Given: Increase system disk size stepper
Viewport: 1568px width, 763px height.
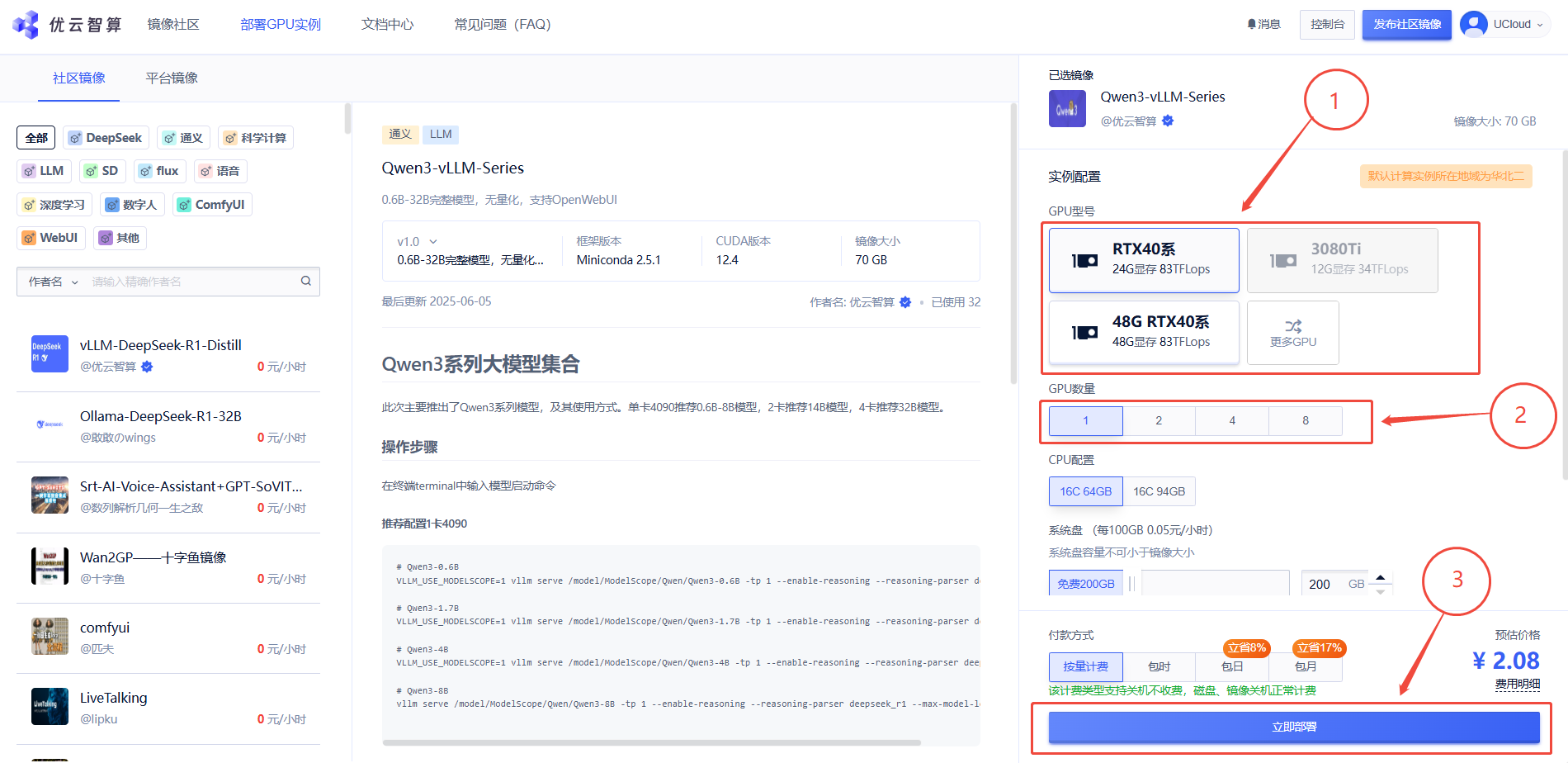Looking at the screenshot, I should click(1380, 577).
